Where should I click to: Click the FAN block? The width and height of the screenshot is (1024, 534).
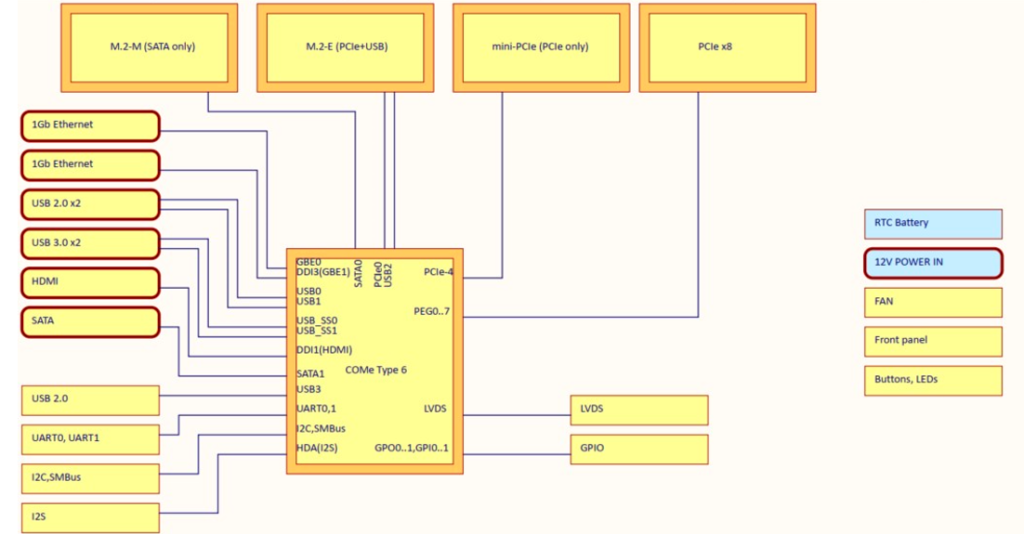[x=932, y=302]
